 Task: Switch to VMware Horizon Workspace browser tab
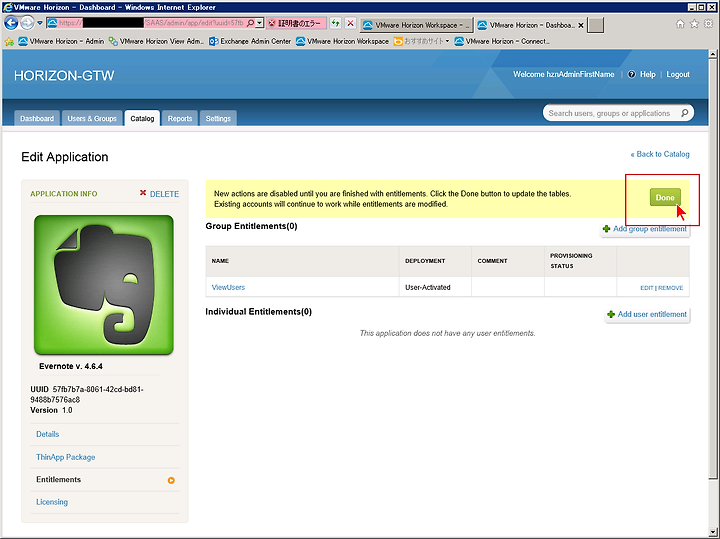[x=416, y=25]
